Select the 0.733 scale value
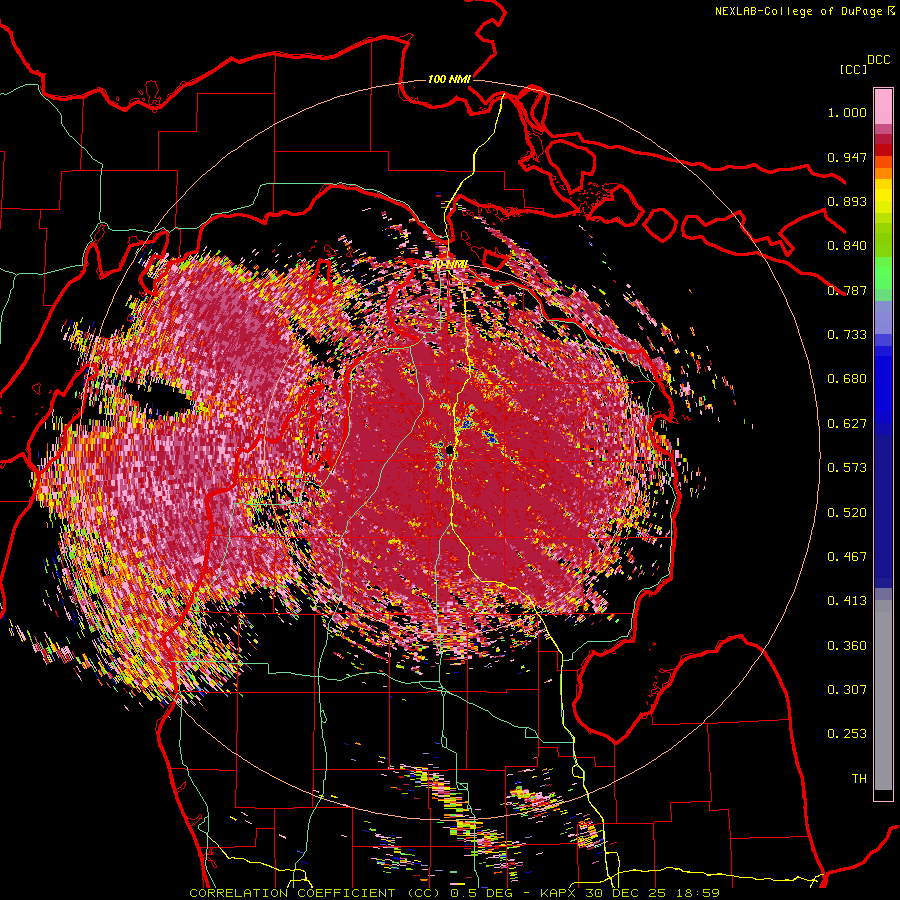900x900 pixels. pyautogui.click(x=847, y=335)
